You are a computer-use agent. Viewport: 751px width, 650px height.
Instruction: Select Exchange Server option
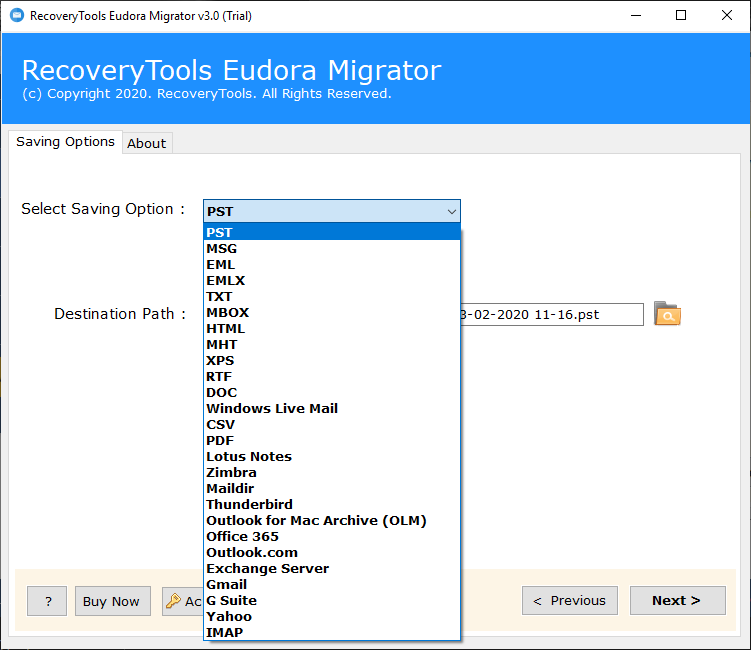331,568
